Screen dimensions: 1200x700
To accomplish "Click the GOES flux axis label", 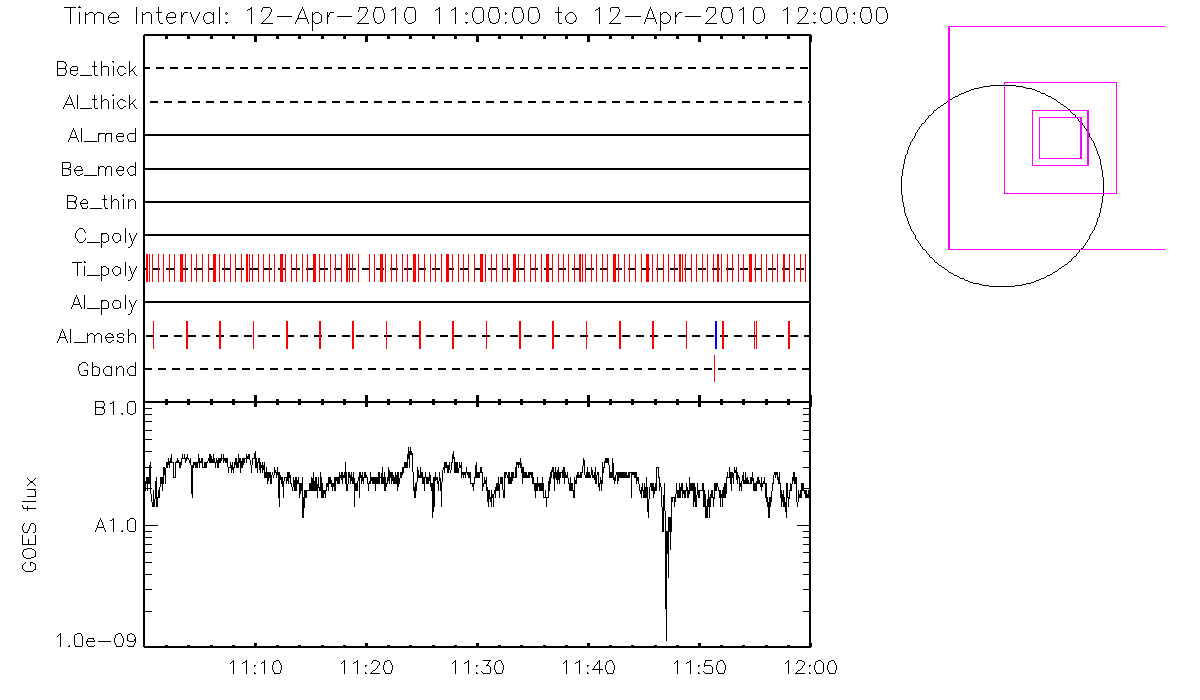I will [30, 525].
